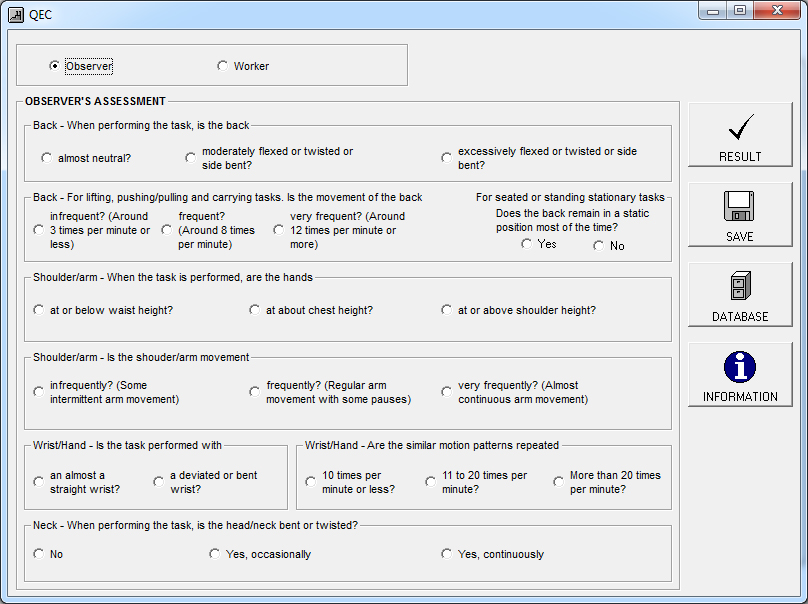Screen dimensions: 808x604
Task: Choose neck 'Yes, occasionally' option
Action: coord(214,553)
